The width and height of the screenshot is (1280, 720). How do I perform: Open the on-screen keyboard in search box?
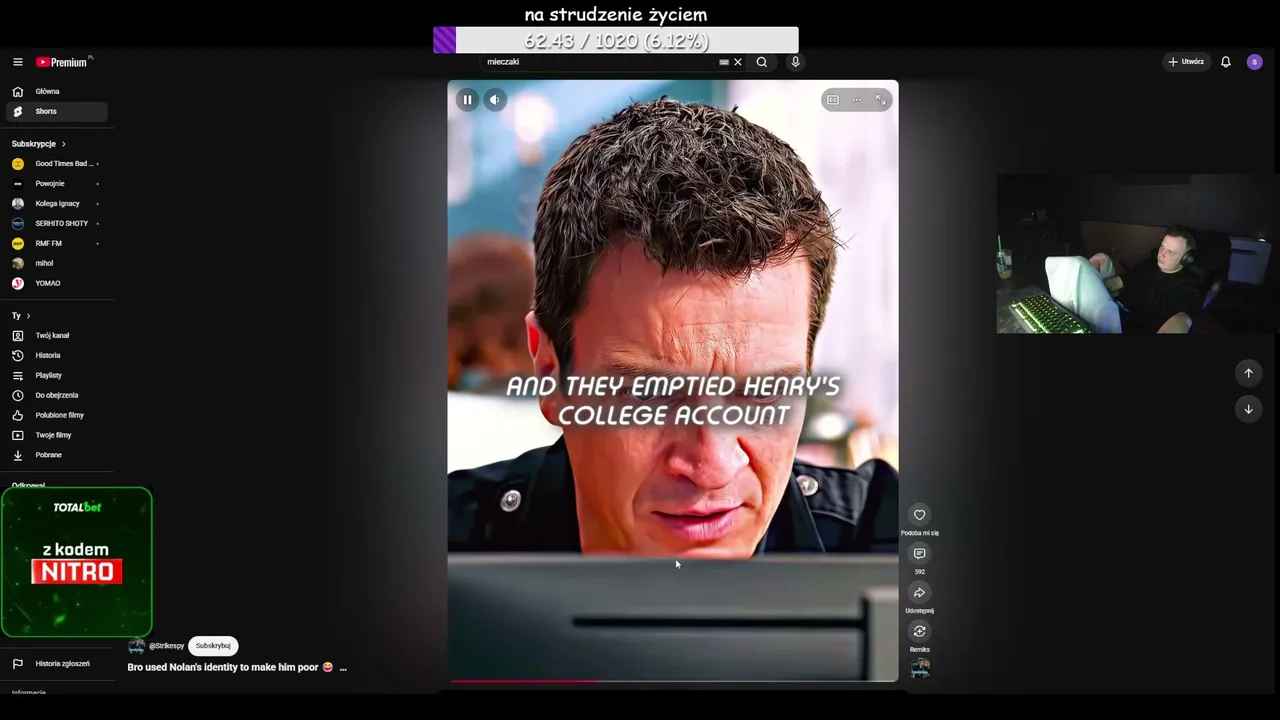724,62
